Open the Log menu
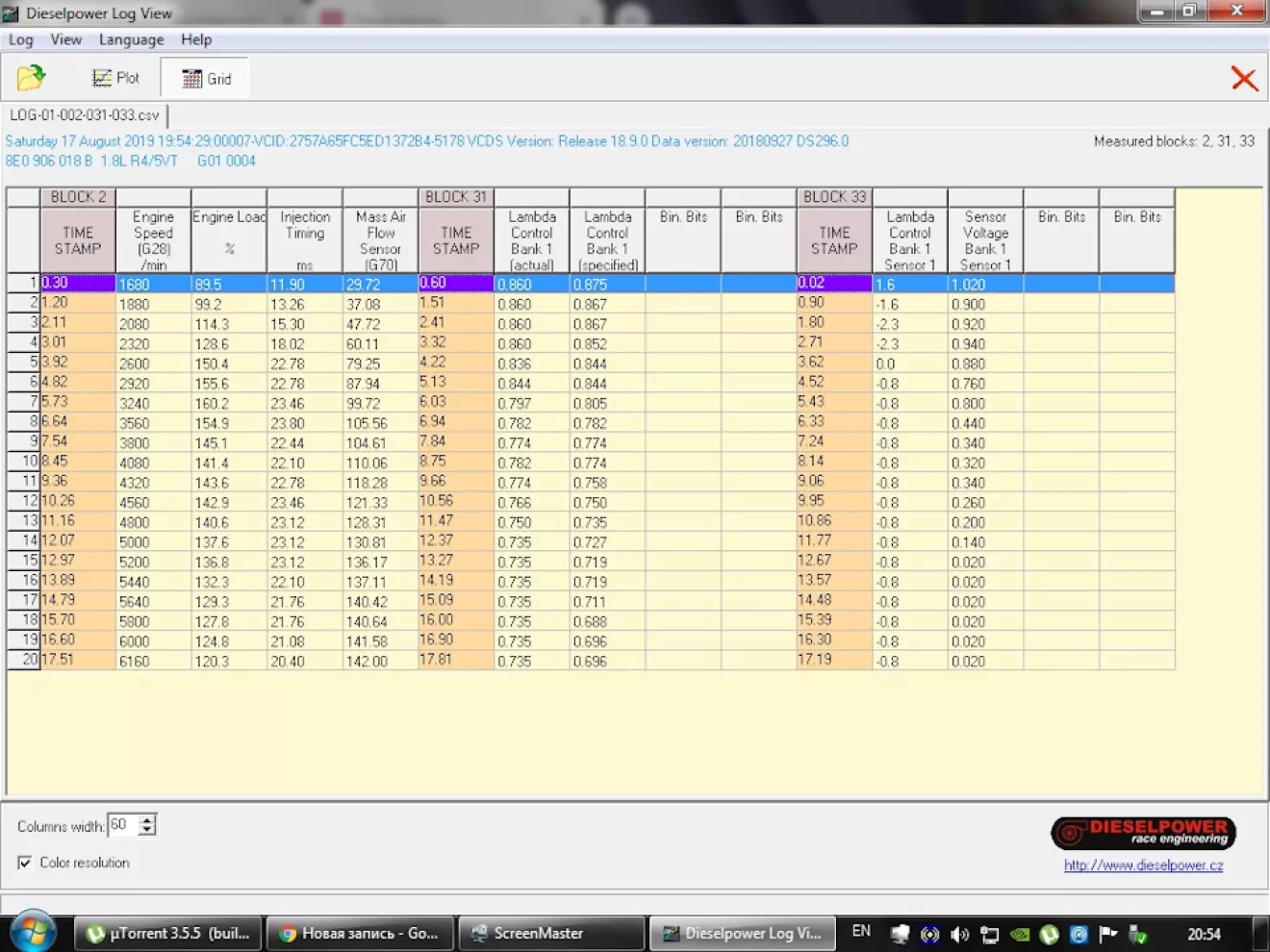1270x952 pixels. point(20,39)
